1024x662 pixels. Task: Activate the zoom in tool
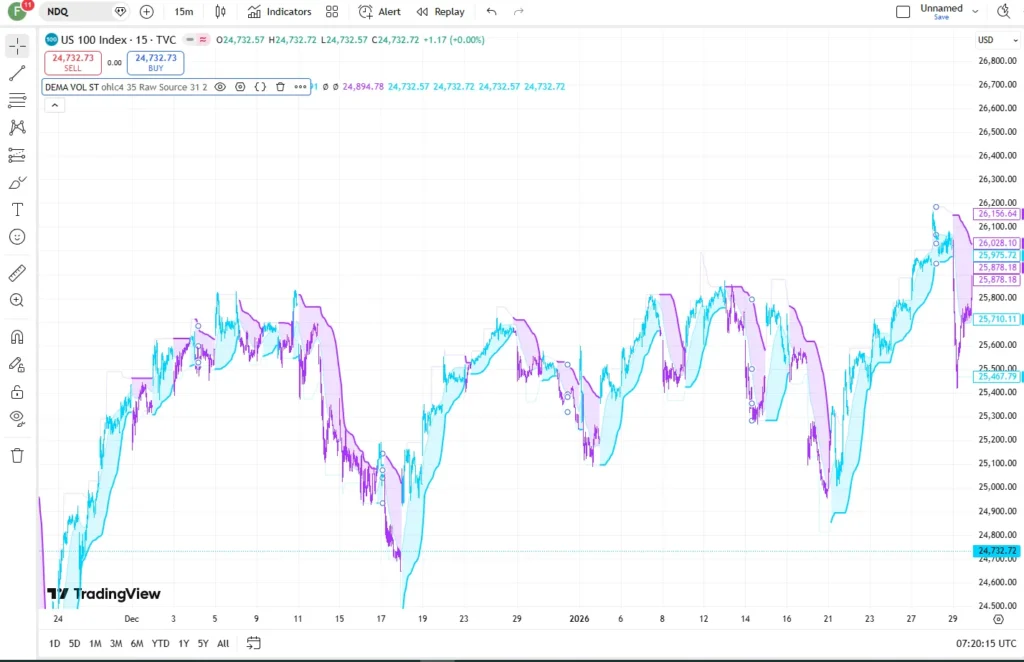(x=18, y=300)
